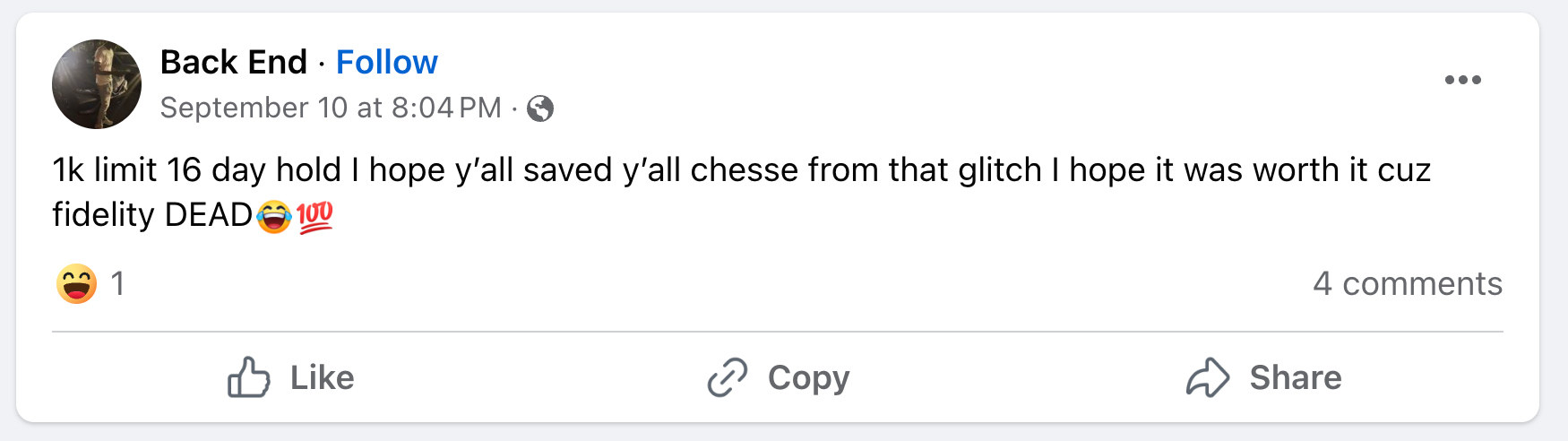Click the Haha reaction emoji icon

click(77, 284)
